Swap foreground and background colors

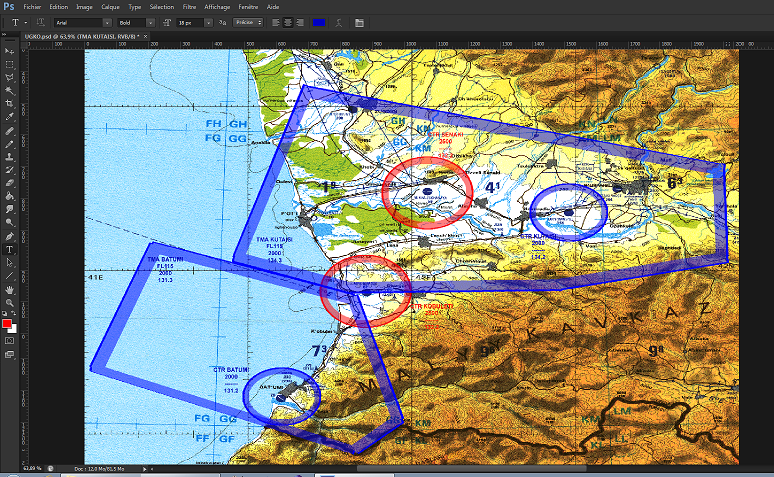[x=14, y=314]
